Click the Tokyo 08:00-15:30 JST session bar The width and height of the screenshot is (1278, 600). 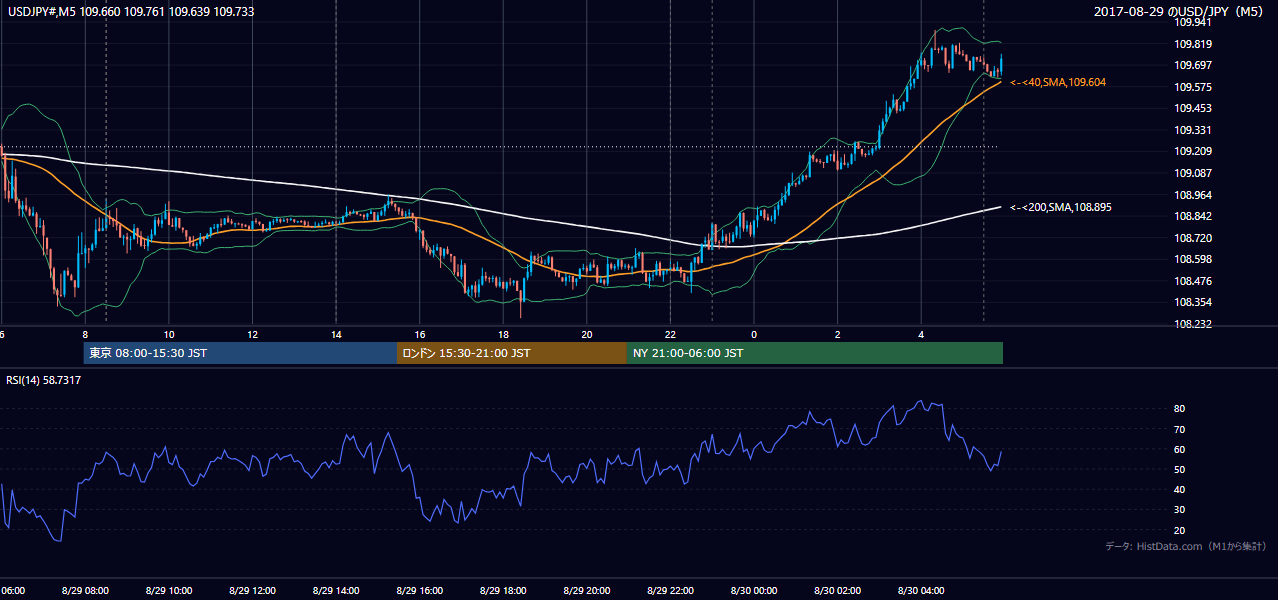click(x=240, y=353)
